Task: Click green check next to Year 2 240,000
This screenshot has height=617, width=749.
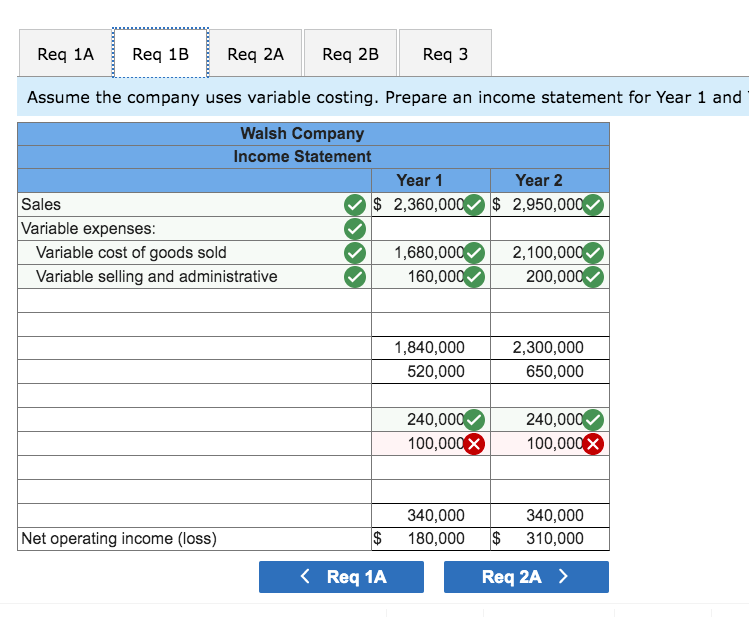Action: coord(593,420)
